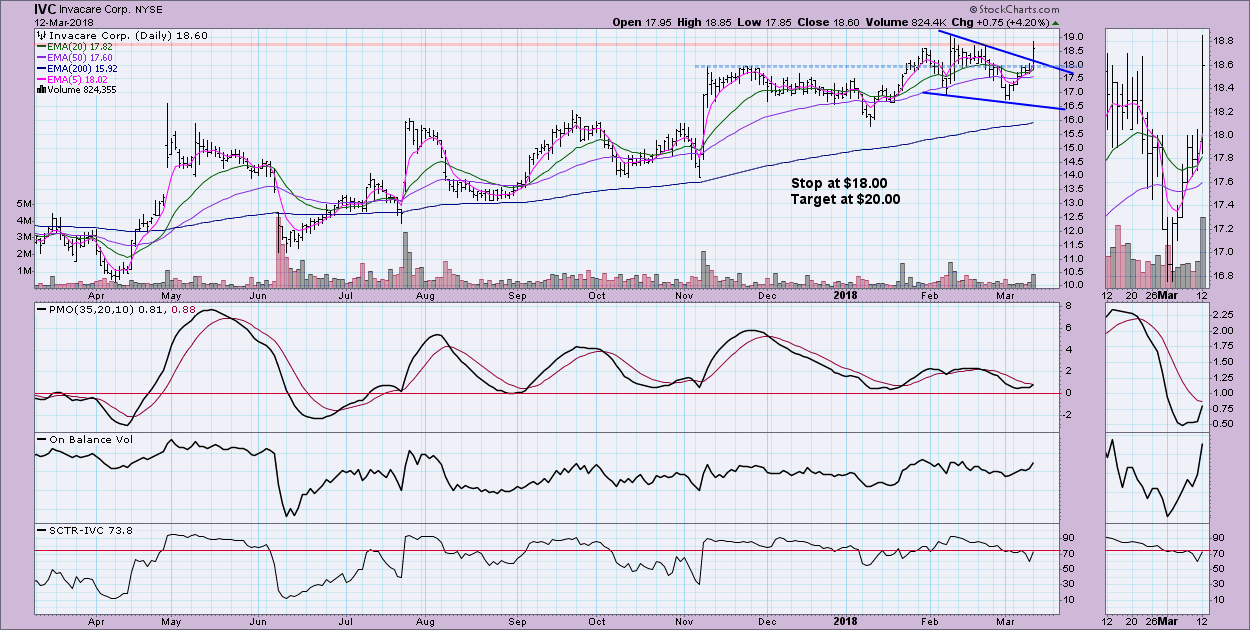Screen dimensions: 1250x630
Task: Click the Stop at $18.00 annotation
Action: pos(839,183)
